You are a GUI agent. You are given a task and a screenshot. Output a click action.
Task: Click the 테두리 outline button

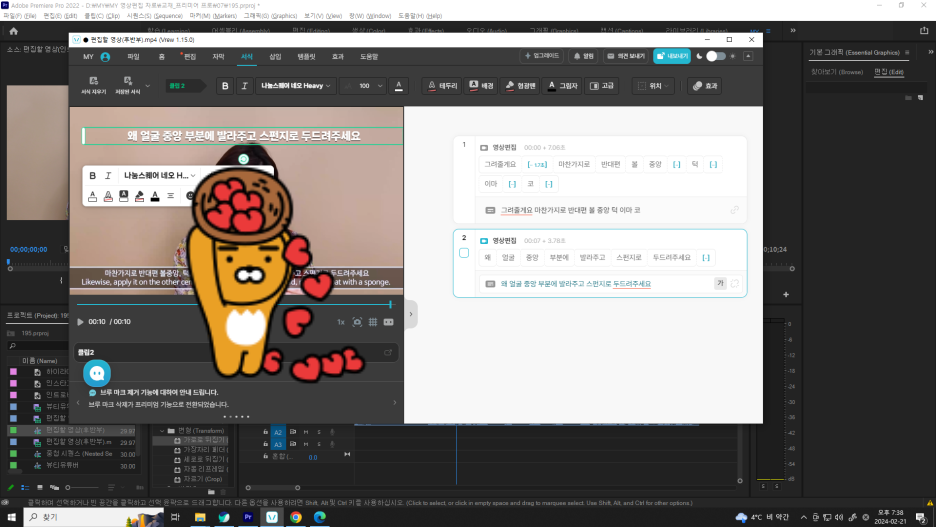(442, 86)
